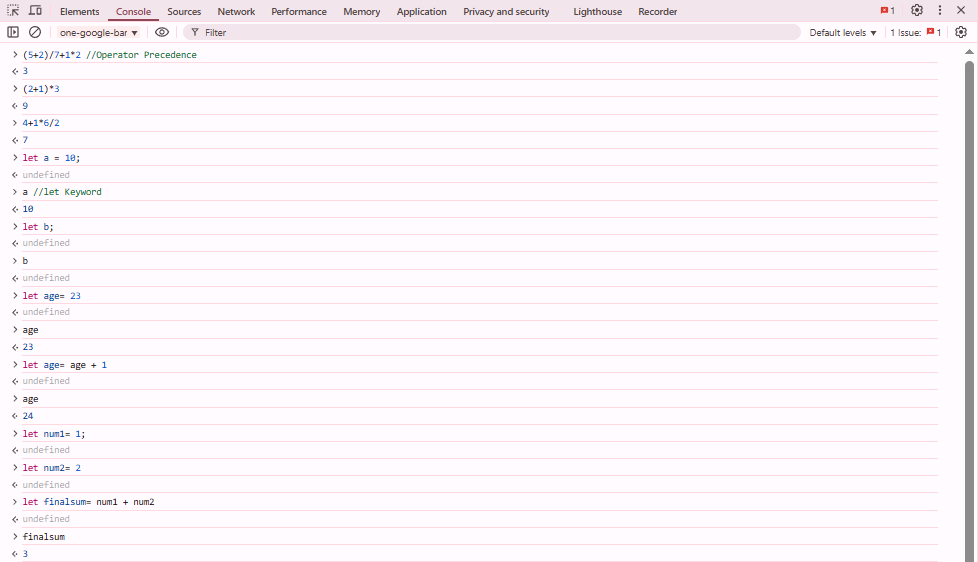The width and height of the screenshot is (978, 562).
Task: Switch to the Console tab
Action: [x=133, y=11]
